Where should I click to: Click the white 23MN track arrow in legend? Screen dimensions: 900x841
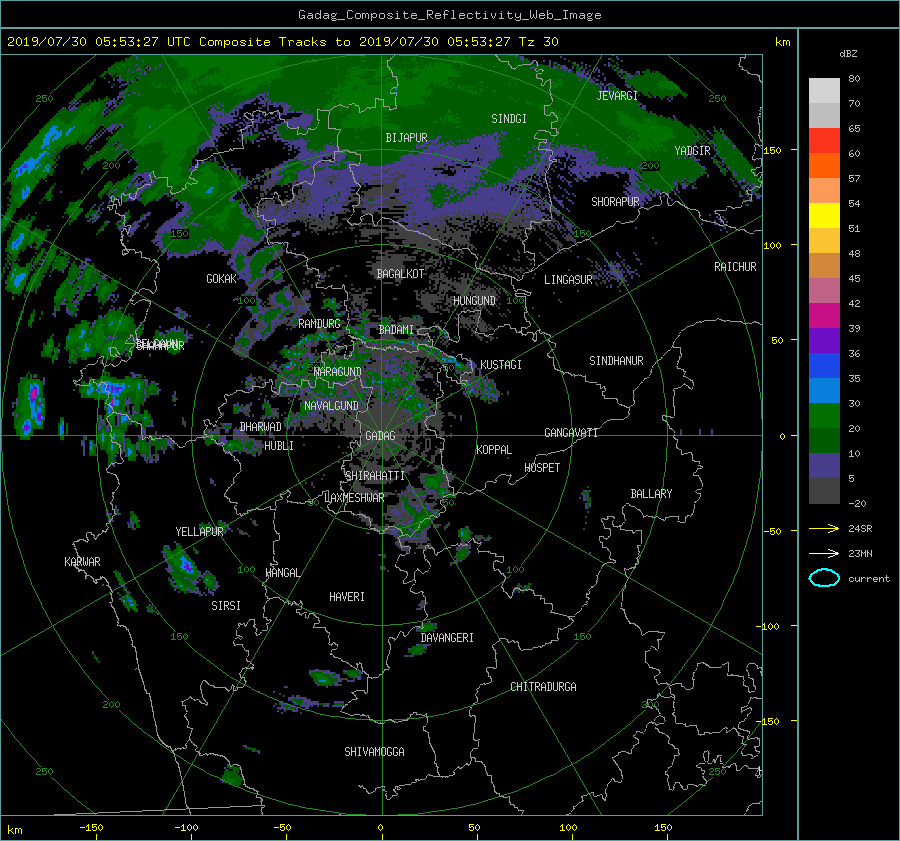click(824, 553)
